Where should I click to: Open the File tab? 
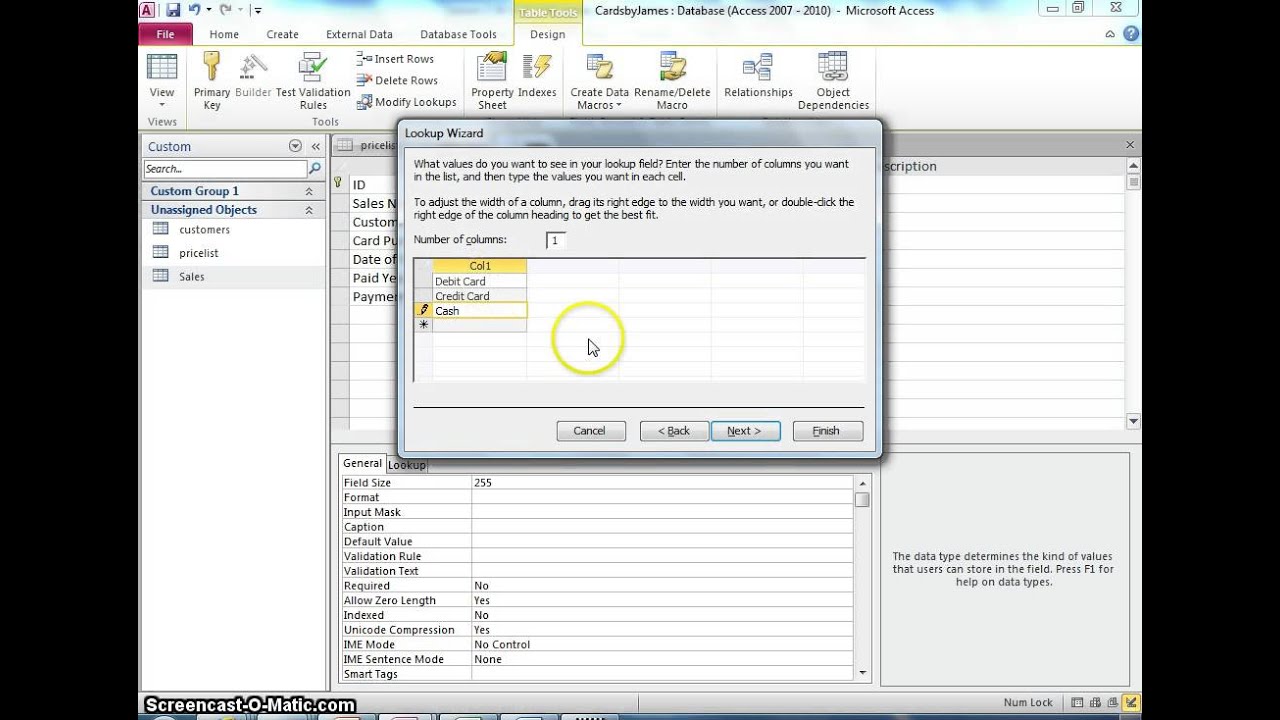165,34
